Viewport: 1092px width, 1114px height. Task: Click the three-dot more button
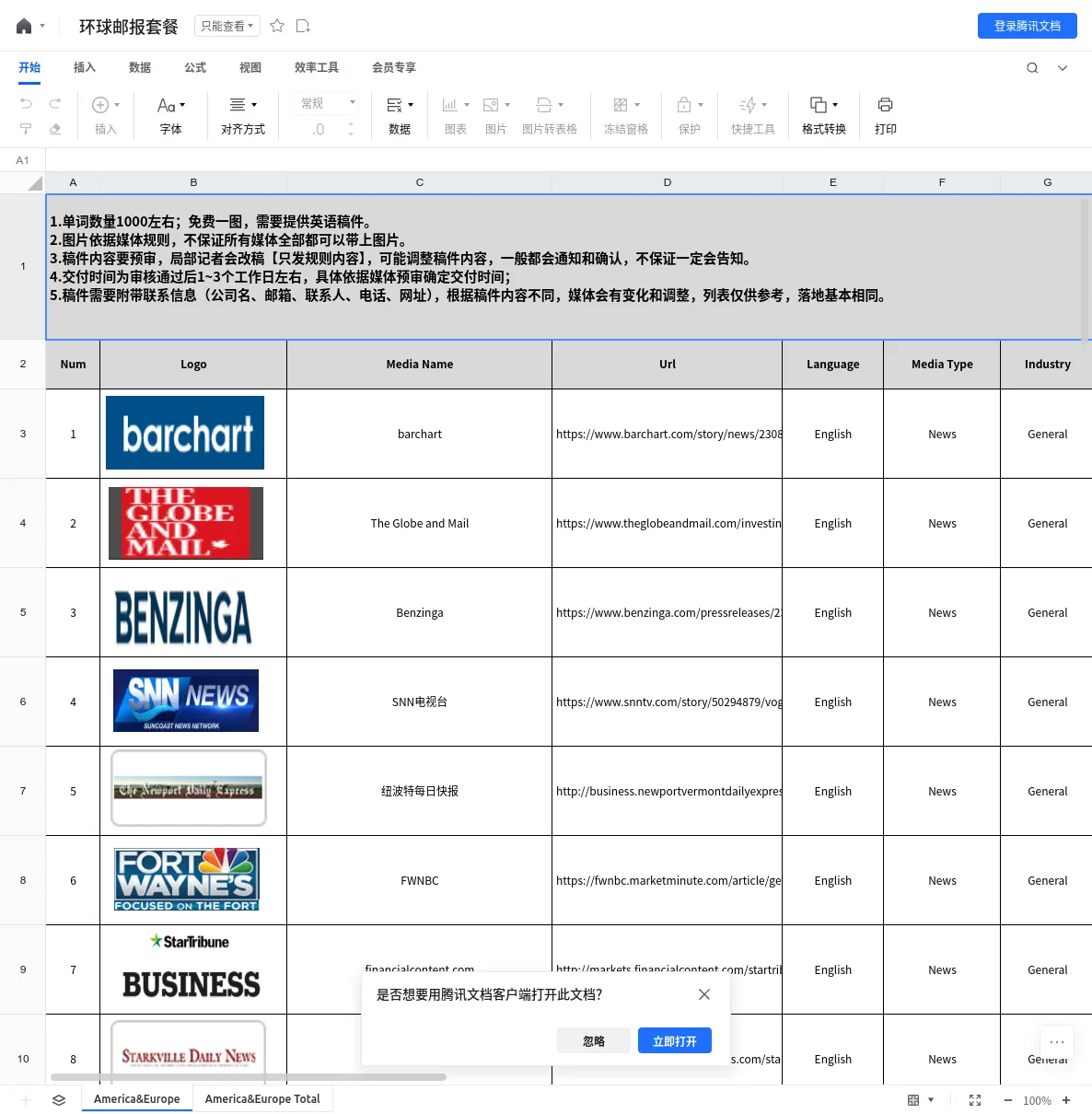tap(1057, 1042)
